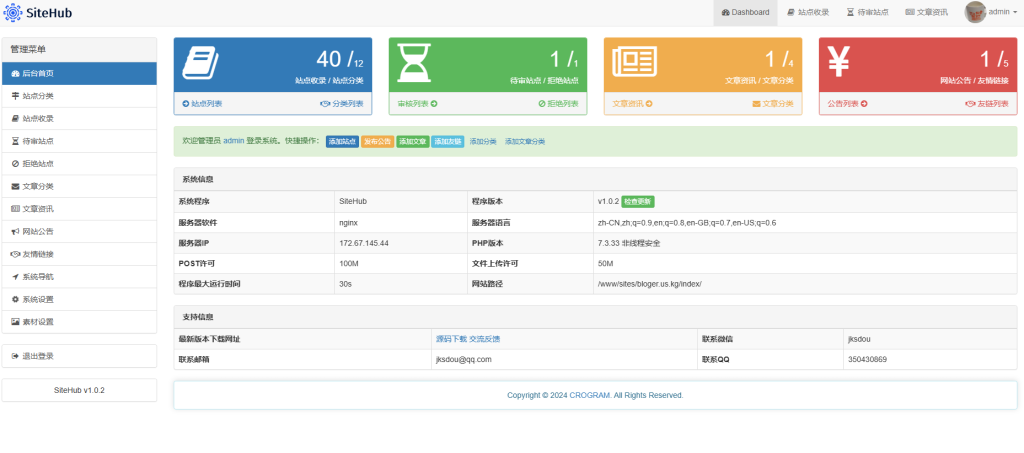Open 文章分类 link in orange card
Screen dimensions: 1024x453
[x=773, y=104]
